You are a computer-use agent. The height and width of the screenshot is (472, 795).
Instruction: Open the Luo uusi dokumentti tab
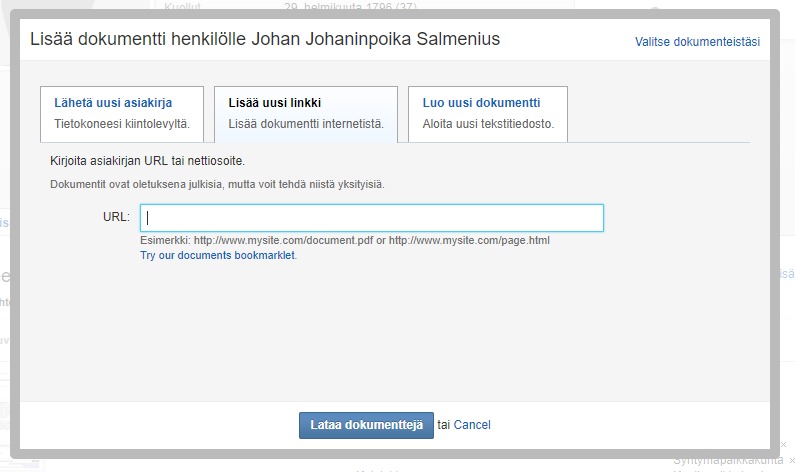488,114
